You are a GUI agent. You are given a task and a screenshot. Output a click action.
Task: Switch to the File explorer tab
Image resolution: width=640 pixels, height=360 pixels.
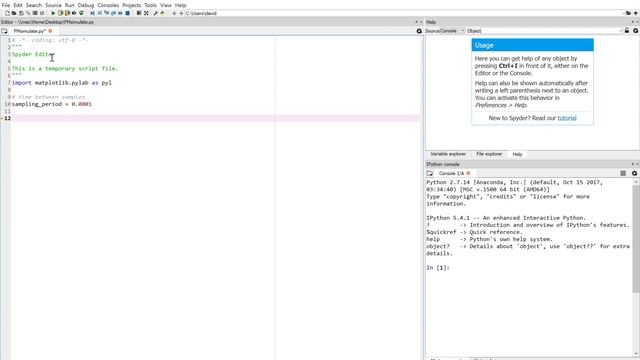click(x=489, y=154)
